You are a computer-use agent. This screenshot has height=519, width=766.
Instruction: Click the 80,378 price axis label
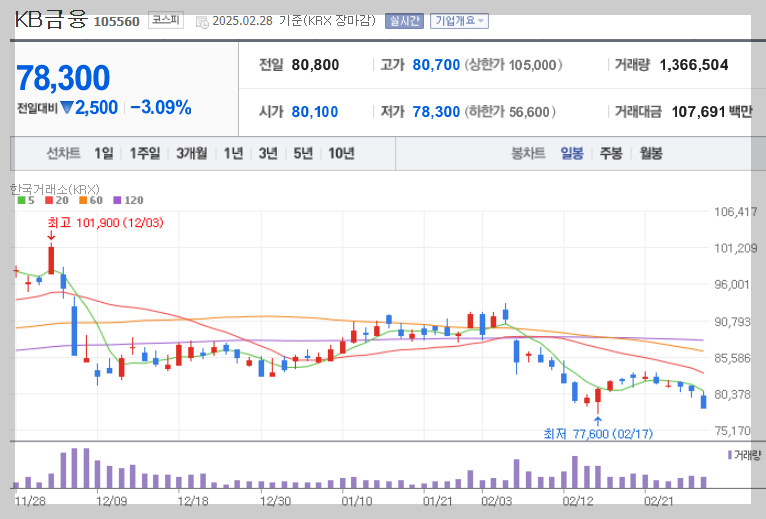(732, 394)
